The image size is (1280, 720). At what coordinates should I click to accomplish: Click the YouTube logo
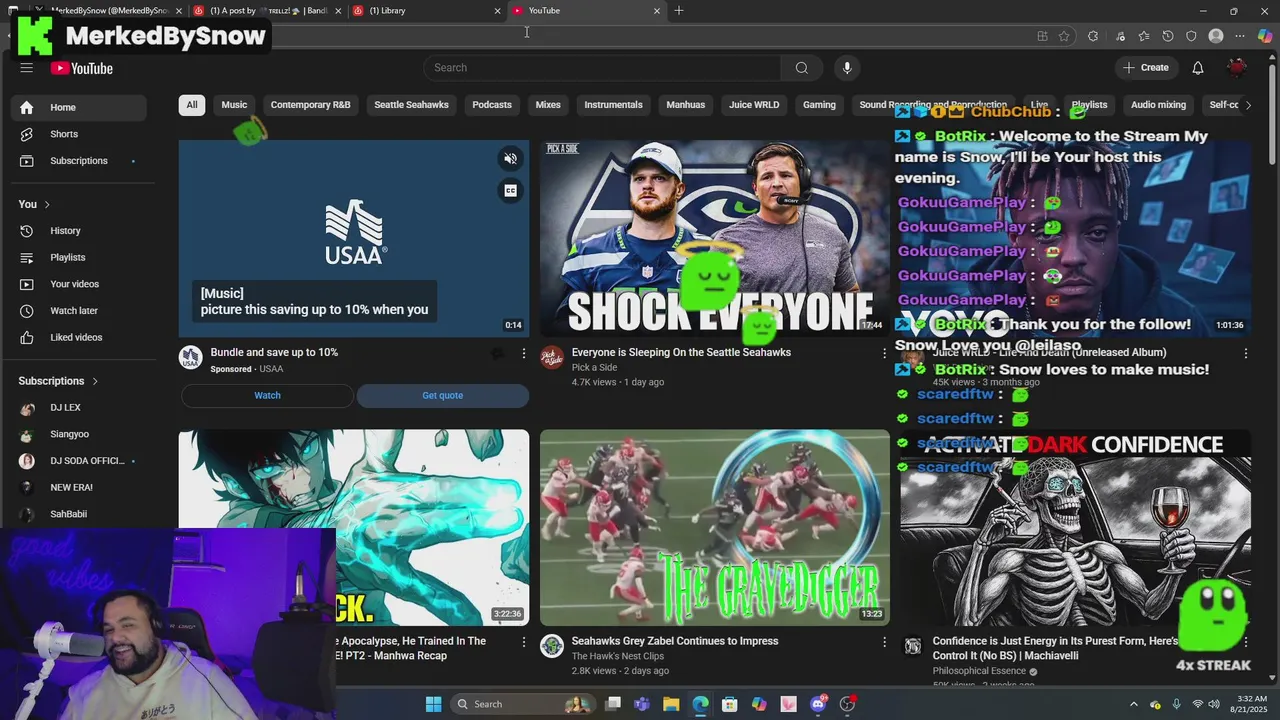point(82,68)
